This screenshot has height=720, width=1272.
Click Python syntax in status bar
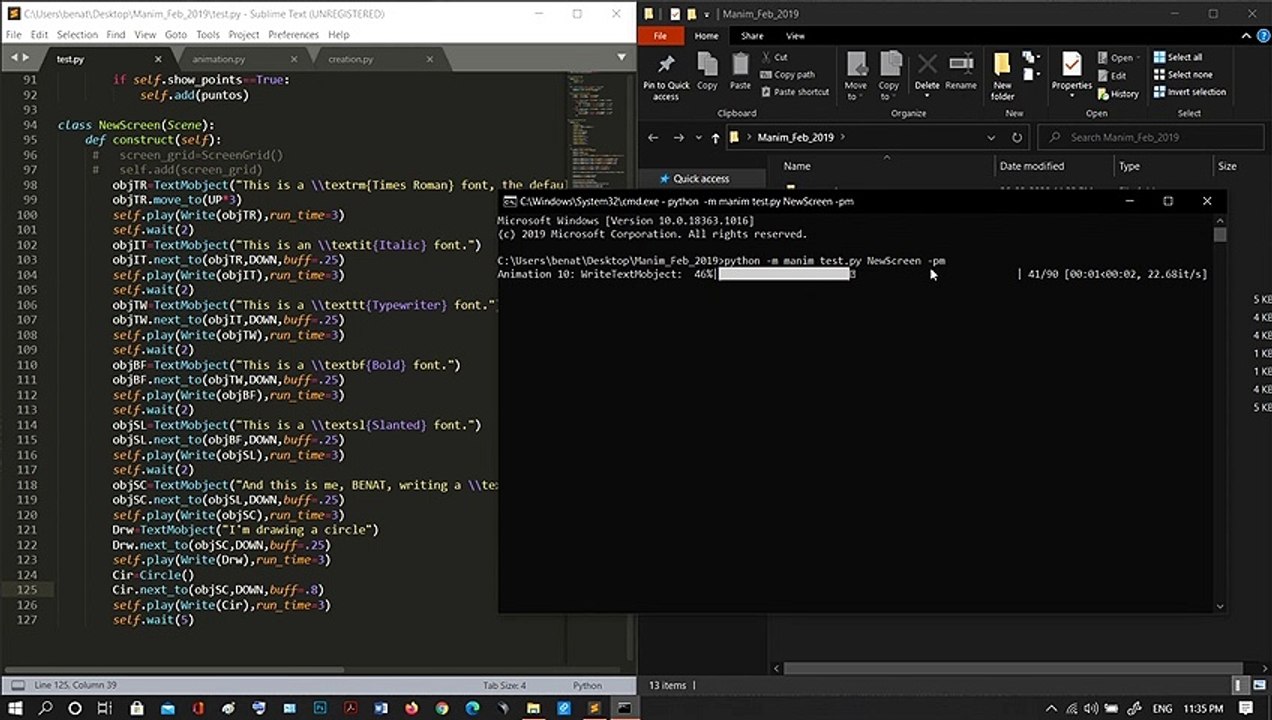(587, 685)
